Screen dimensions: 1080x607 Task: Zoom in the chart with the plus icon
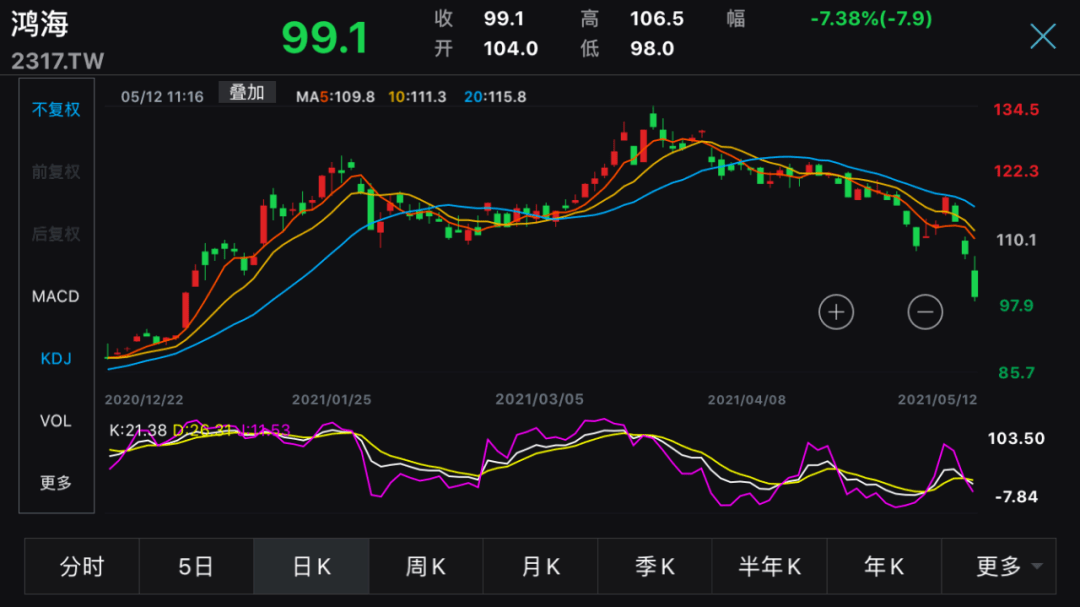pos(836,312)
